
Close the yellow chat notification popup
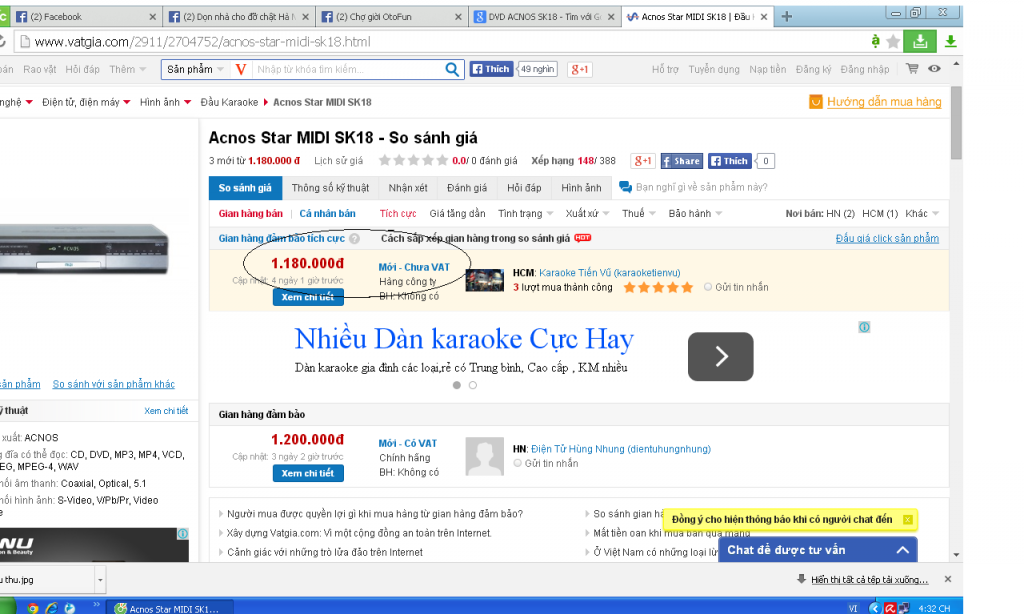point(907,520)
